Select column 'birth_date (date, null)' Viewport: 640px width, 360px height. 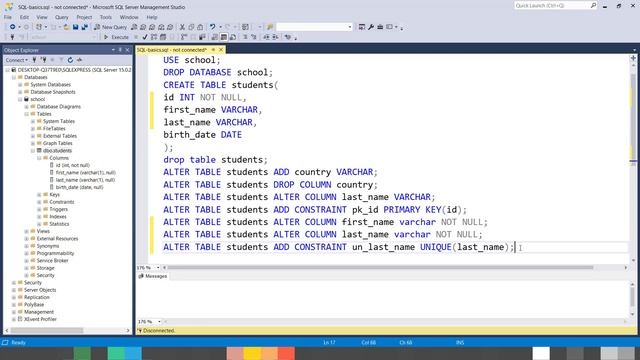tap(79, 187)
